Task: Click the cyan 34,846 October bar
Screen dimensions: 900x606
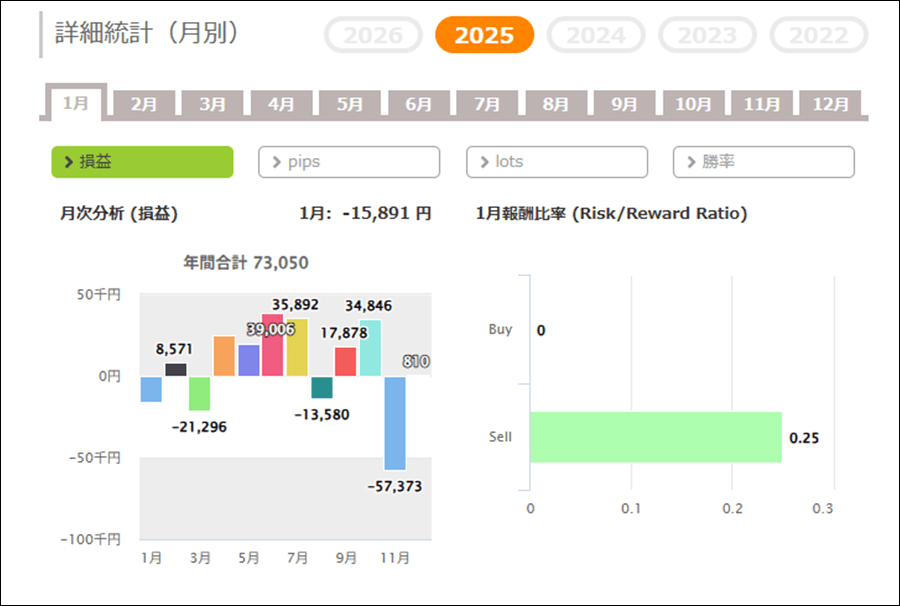Action: (x=370, y=348)
